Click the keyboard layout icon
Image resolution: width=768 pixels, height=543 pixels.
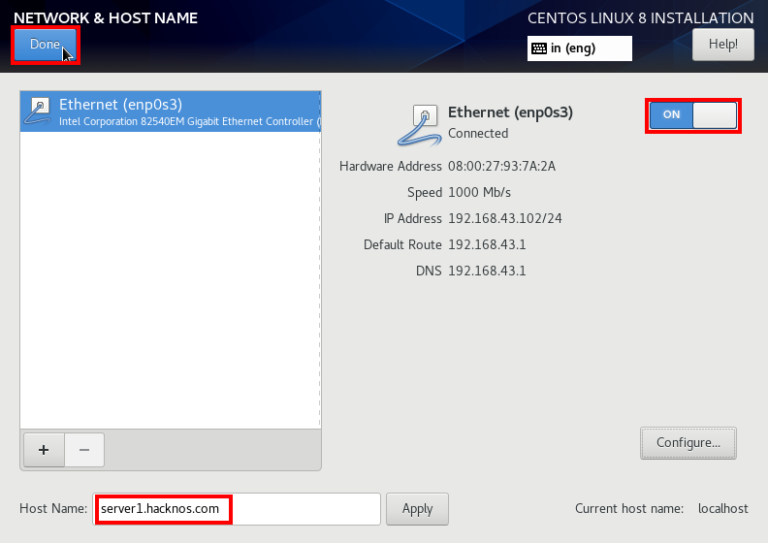[539, 48]
